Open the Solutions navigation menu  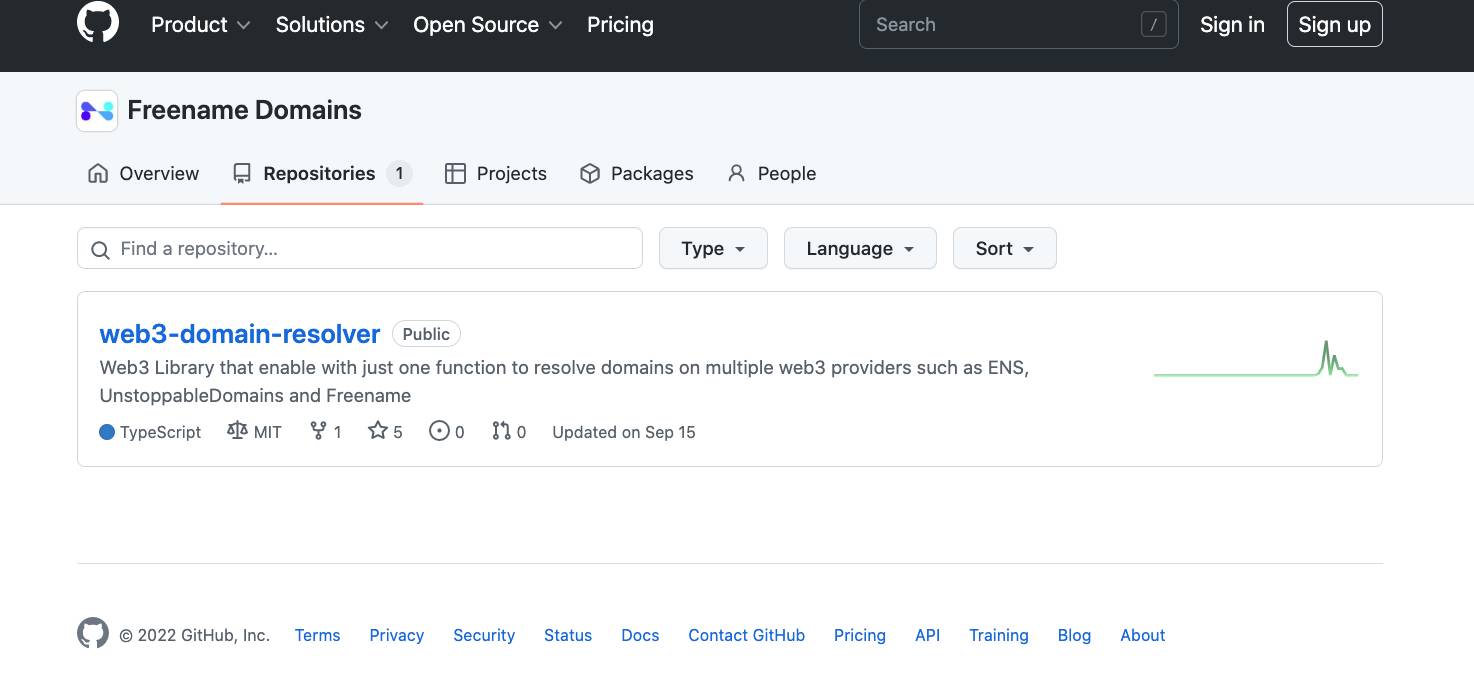coord(332,25)
